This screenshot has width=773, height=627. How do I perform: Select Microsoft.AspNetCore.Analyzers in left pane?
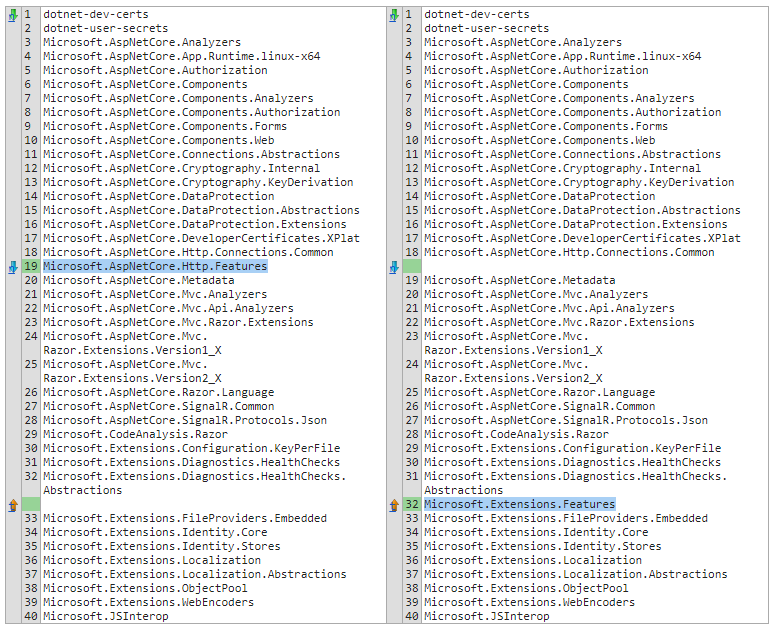(142, 42)
